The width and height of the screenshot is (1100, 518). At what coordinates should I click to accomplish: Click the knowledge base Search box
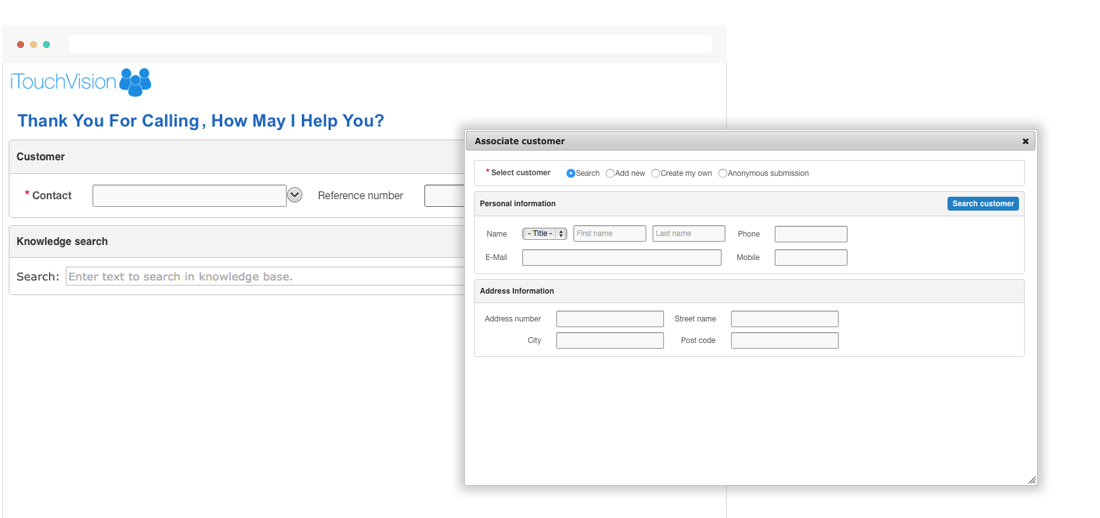point(265,277)
